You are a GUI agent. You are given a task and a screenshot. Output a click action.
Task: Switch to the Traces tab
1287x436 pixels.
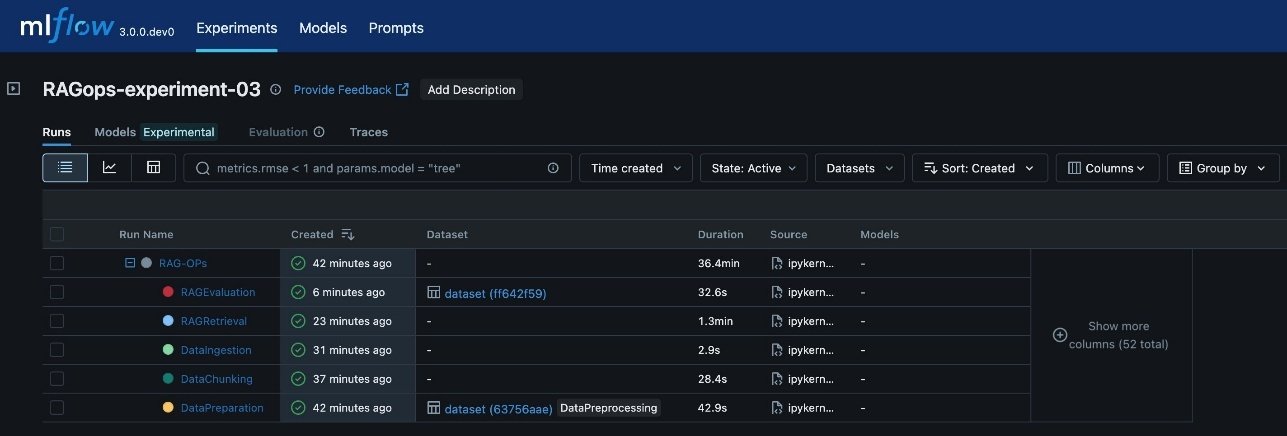coord(368,132)
